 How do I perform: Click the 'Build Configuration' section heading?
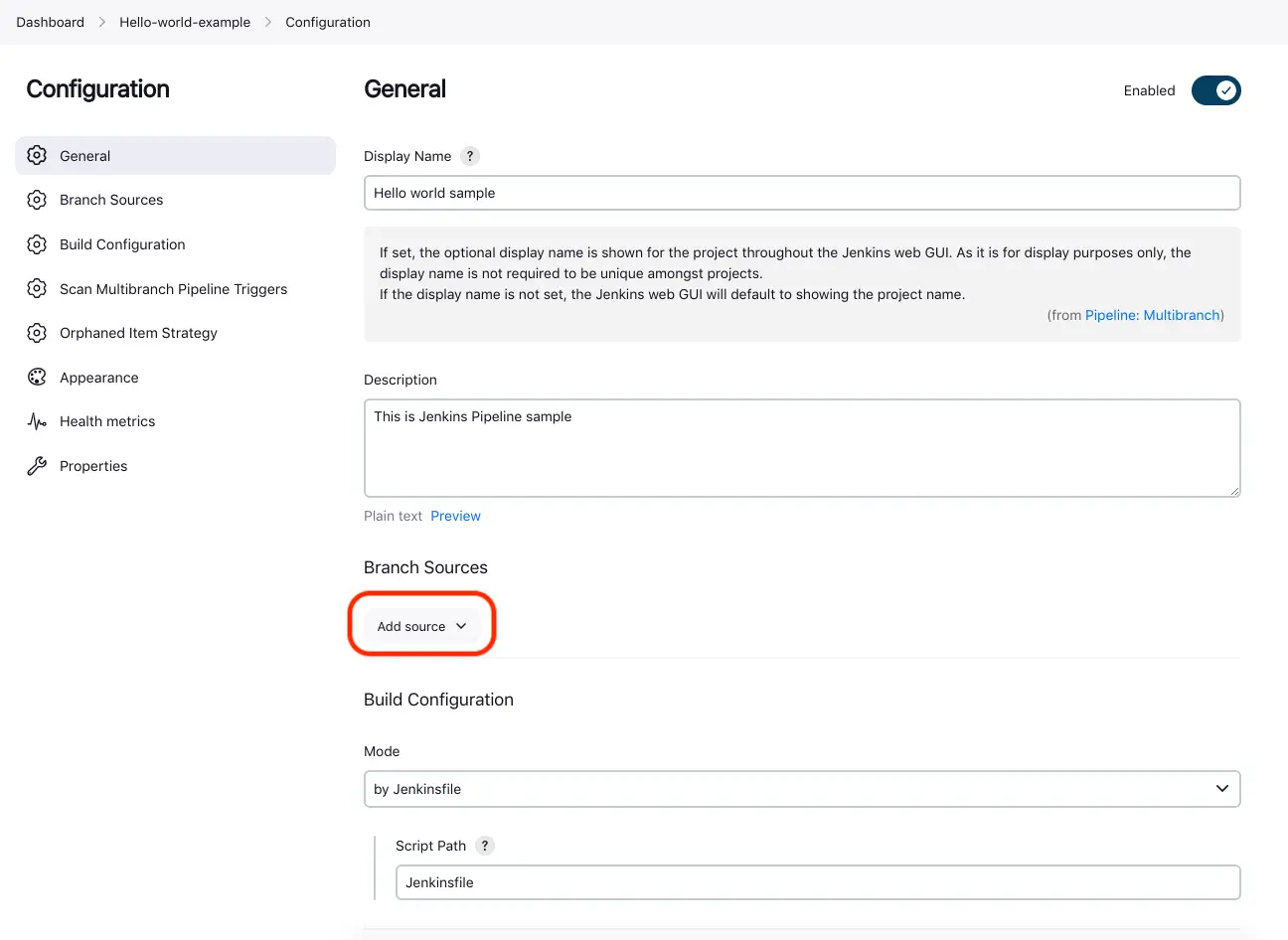438,700
